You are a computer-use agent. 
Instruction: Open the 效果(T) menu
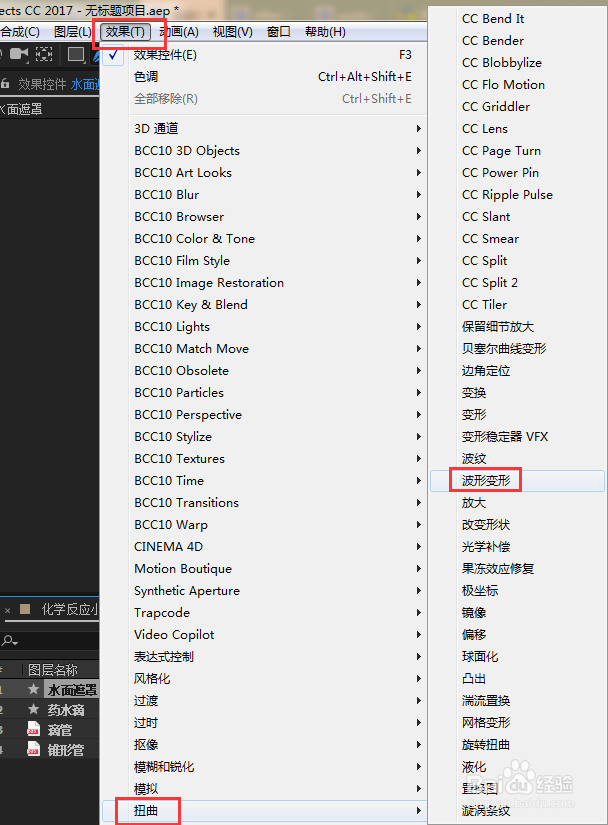(x=125, y=32)
